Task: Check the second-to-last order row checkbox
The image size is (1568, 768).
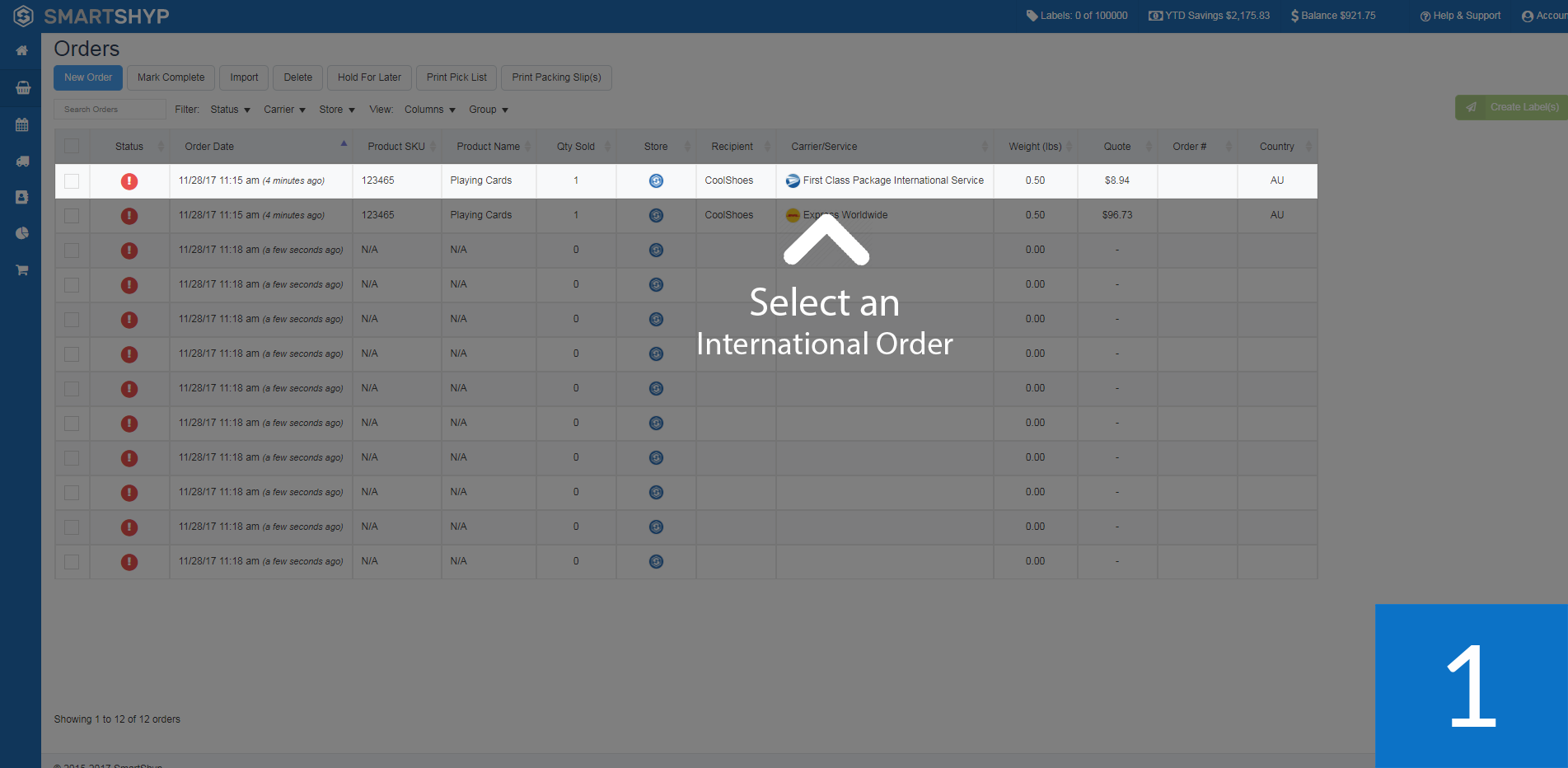Action: pyautogui.click(x=72, y=527)
